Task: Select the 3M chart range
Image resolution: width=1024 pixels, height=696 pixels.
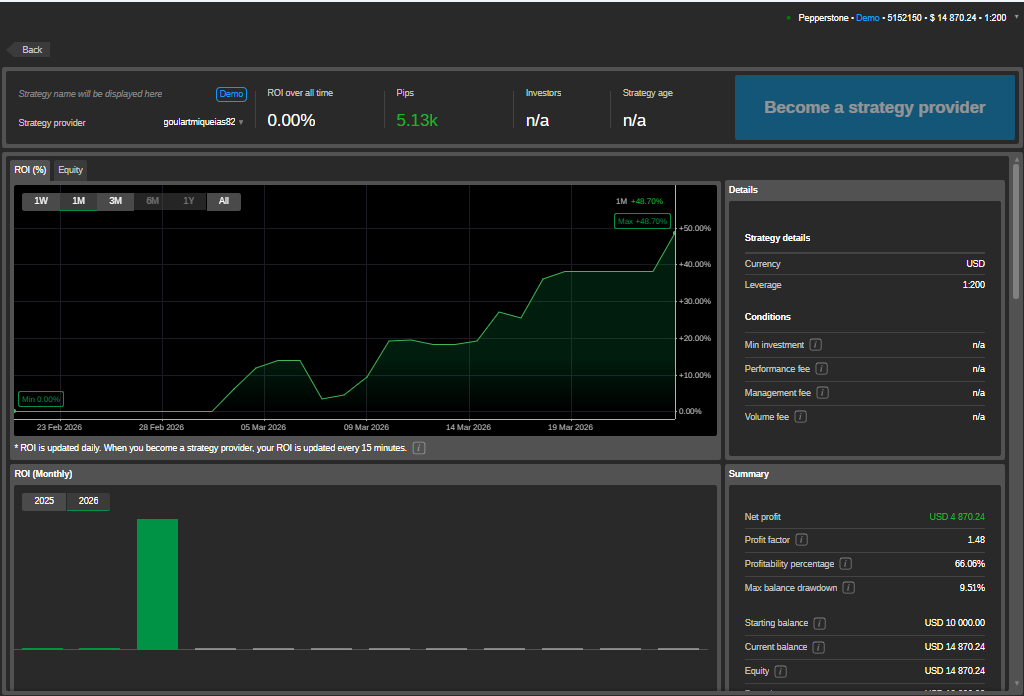Action: pos(116,201)
